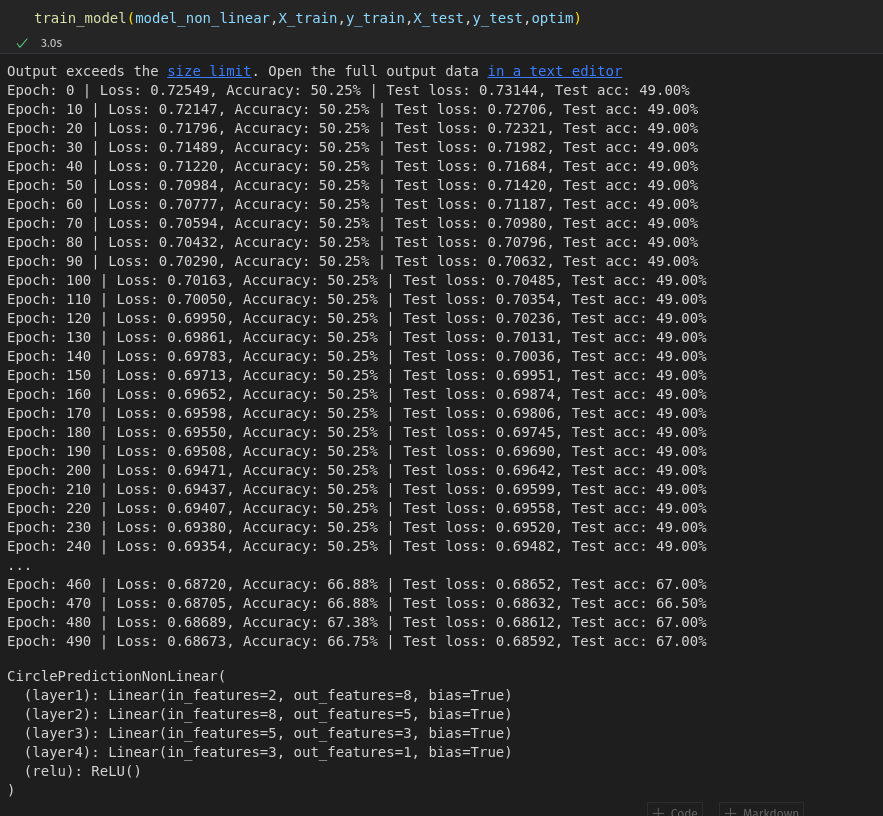Open full output "in a text editor"

(554, 71)
